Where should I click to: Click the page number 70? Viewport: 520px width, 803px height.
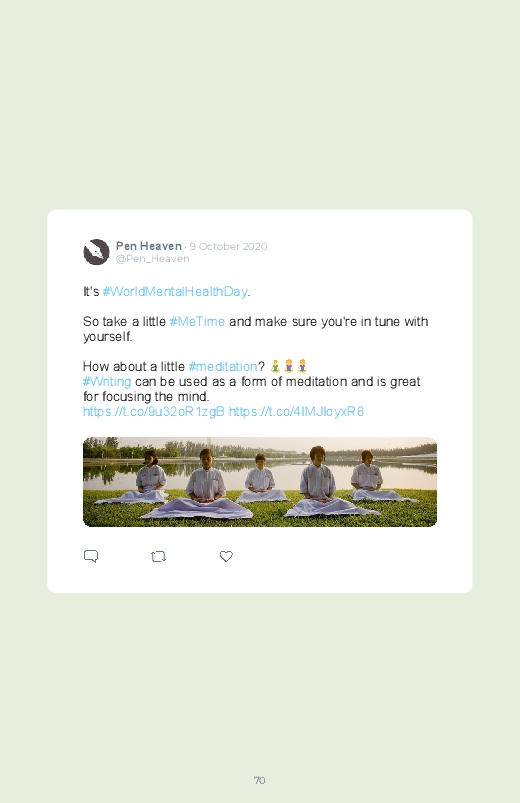(260, 780)
